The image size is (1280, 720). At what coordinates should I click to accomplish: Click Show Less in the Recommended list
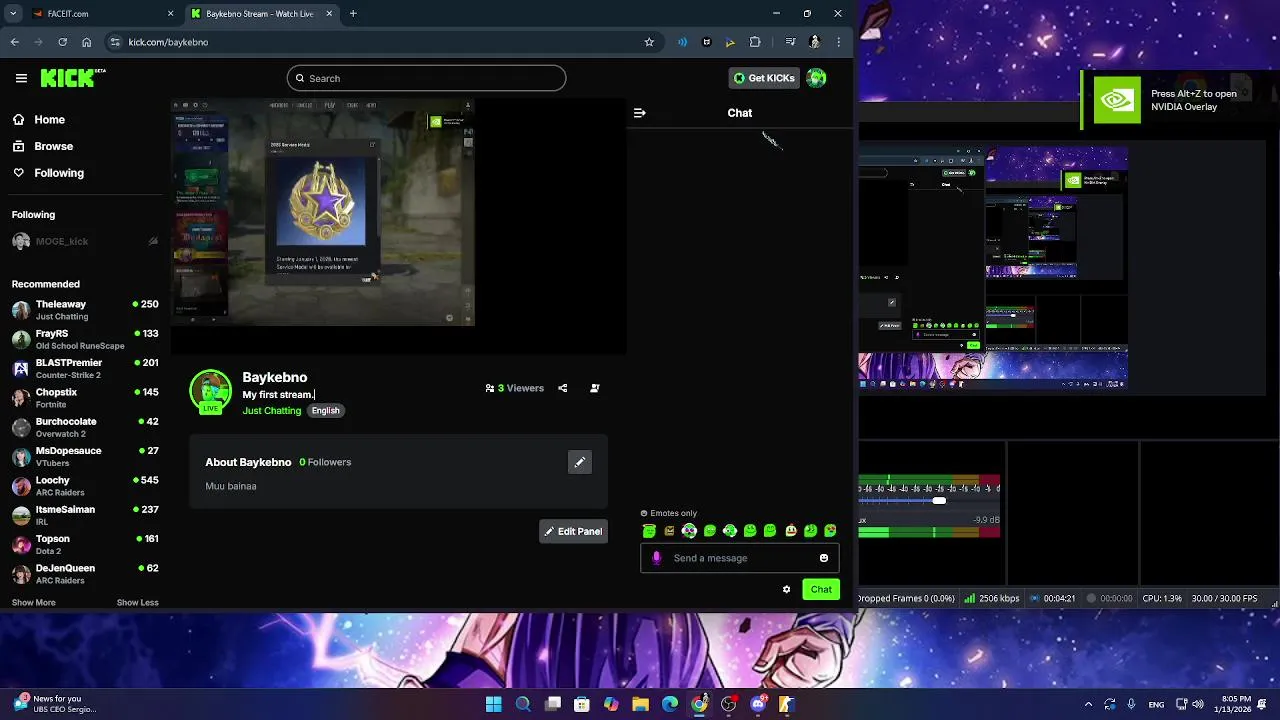pos(138,602)
